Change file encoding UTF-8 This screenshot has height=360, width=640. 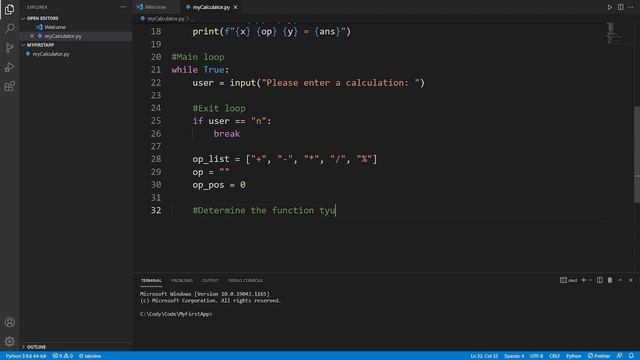[536, 356]
